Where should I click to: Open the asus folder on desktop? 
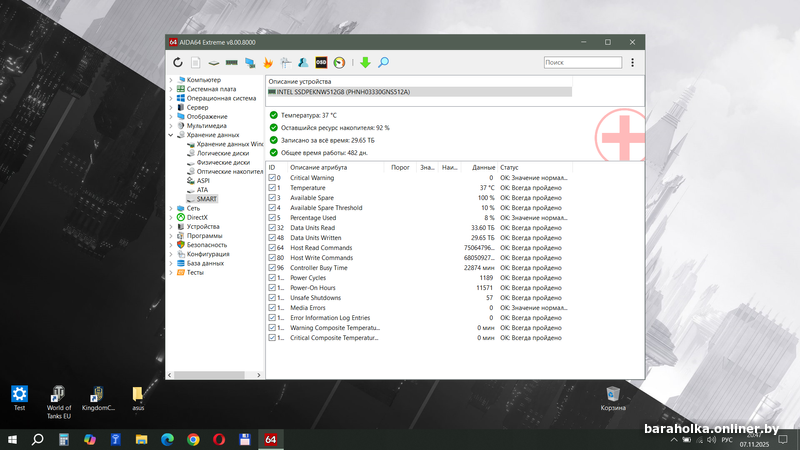pyautogui.click(x=138, y=398)
